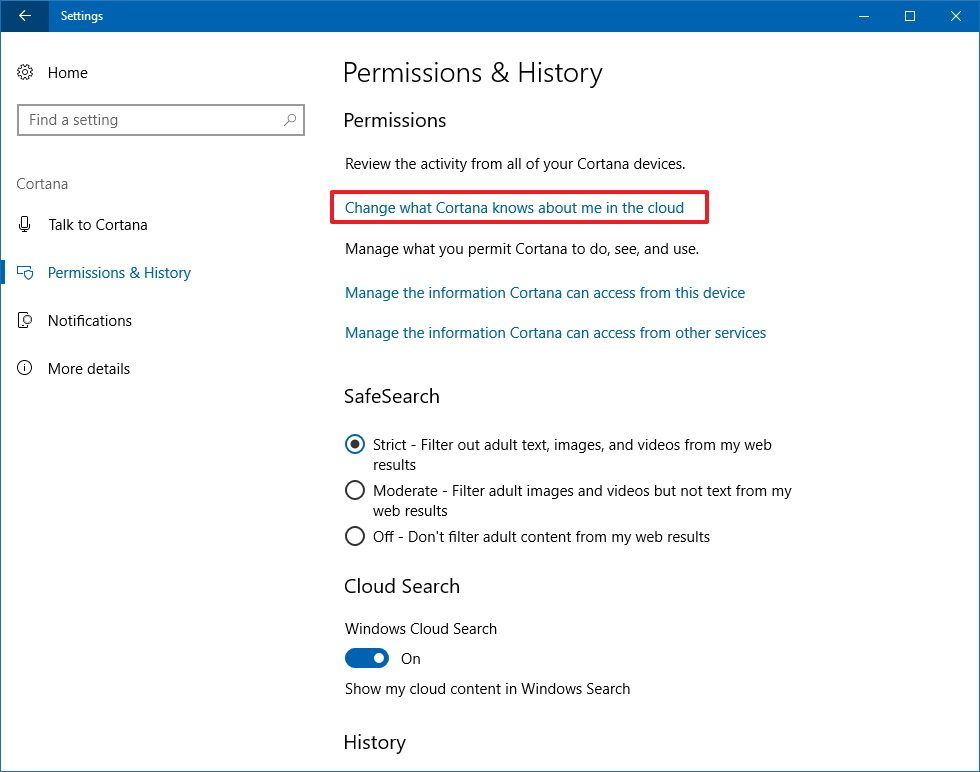The image size is (980, 772).
Task: Open Change what Cortana knows about me
Action: pos(514,207)
